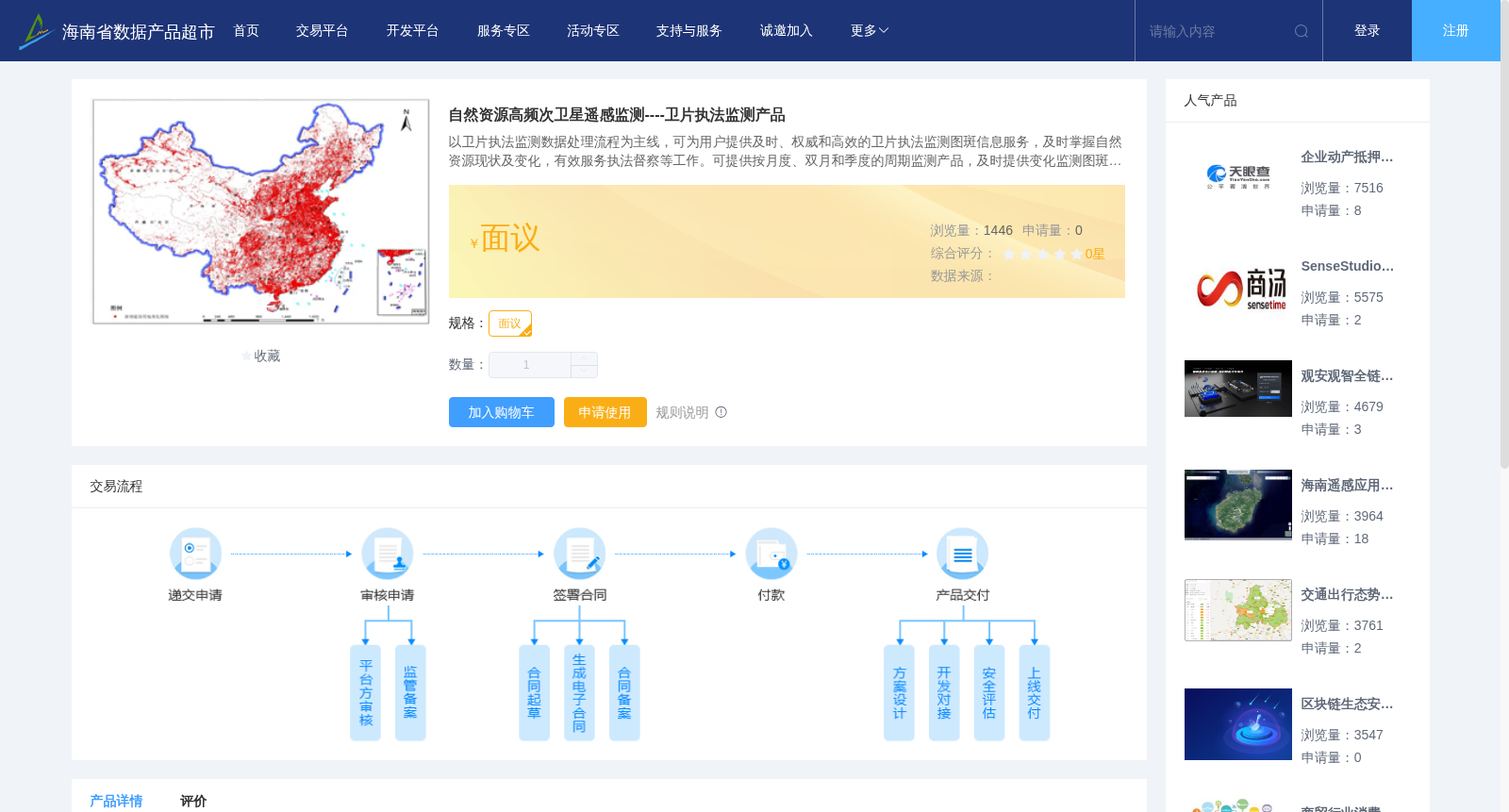Viewport: 1509px width, 812px height.
Task: Decrease quantity with the down stepper arrow
Action: [584, 372]
